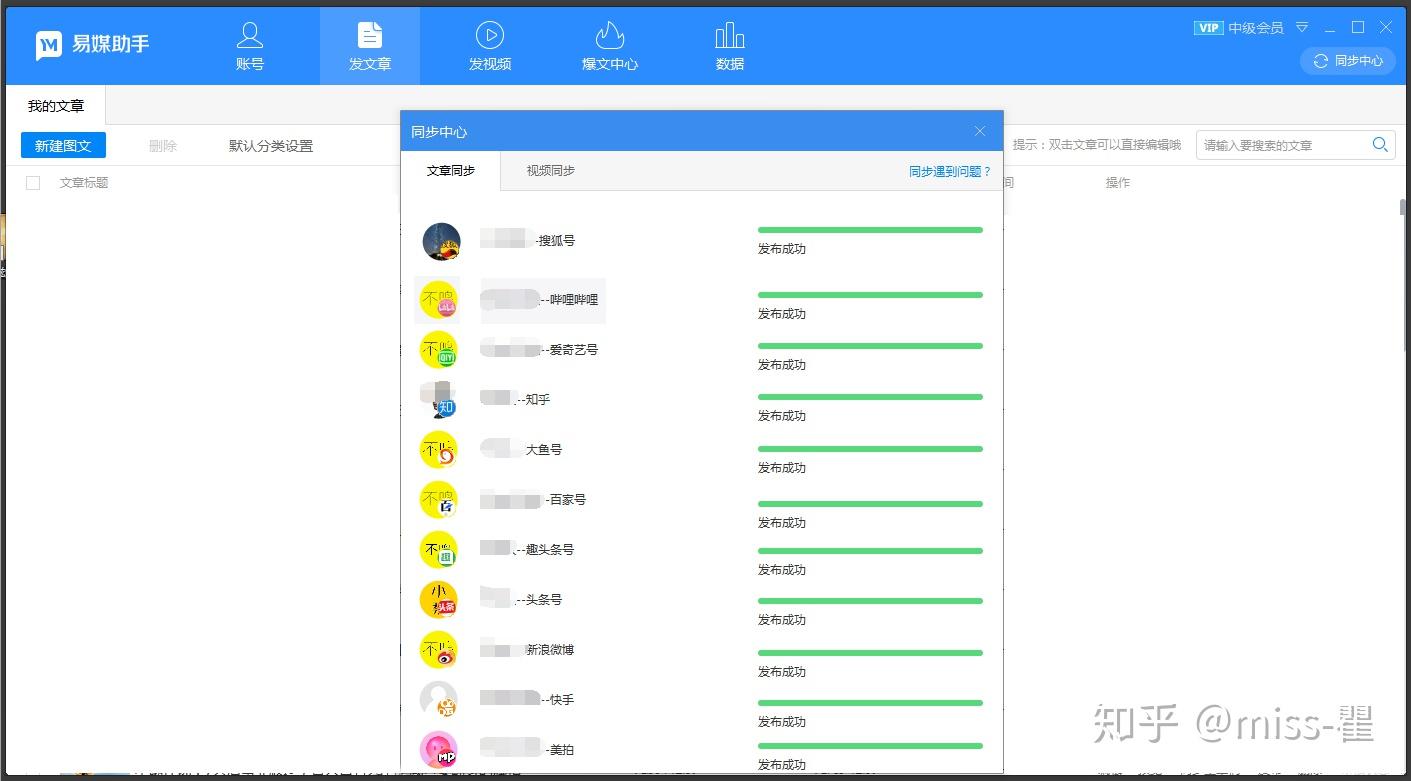Select the 发文章 tab in top bar
Image resolution: width=1411 pixels, height=781 pixels.
click(370, 46)
